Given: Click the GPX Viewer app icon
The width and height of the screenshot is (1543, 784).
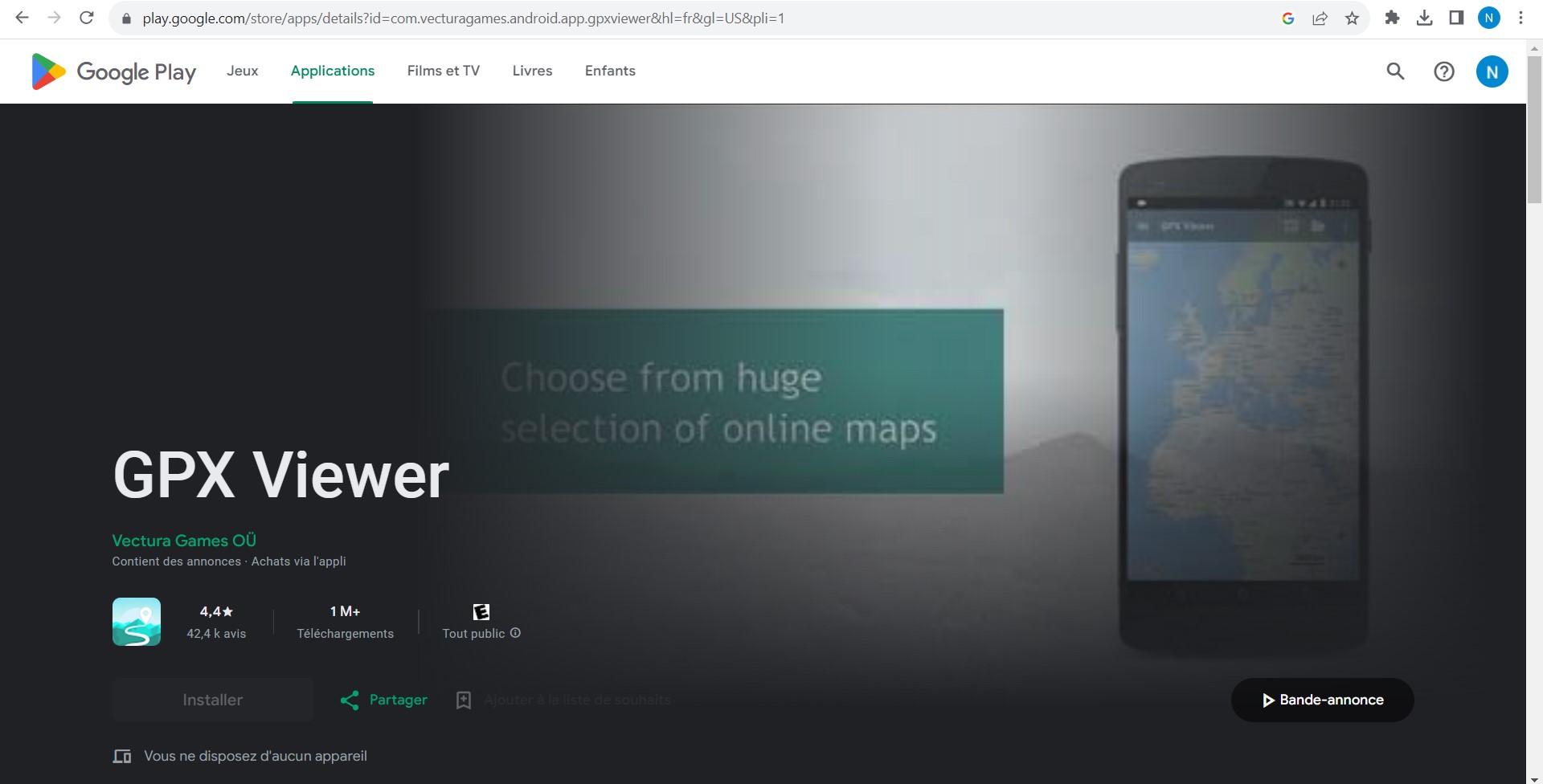Looking at the screenshot, I should point(137,622).
